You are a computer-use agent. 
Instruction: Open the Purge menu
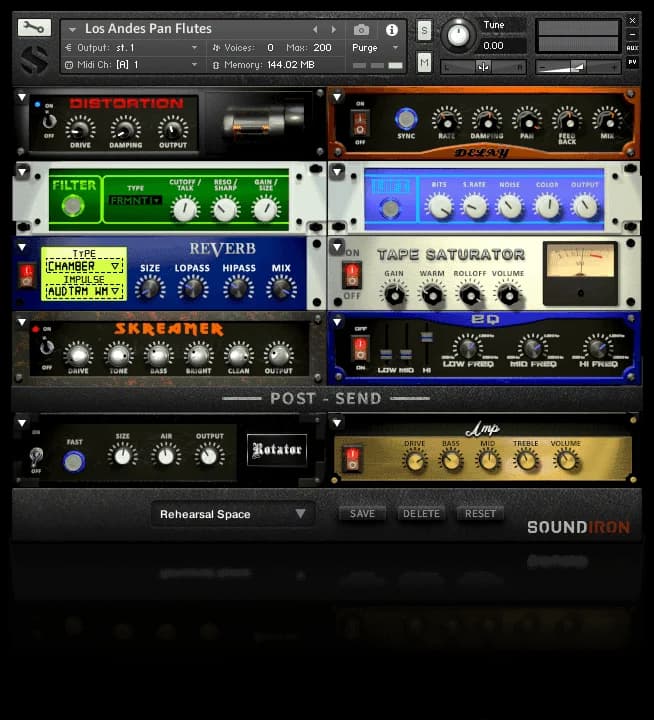click(x=376, y=47)
